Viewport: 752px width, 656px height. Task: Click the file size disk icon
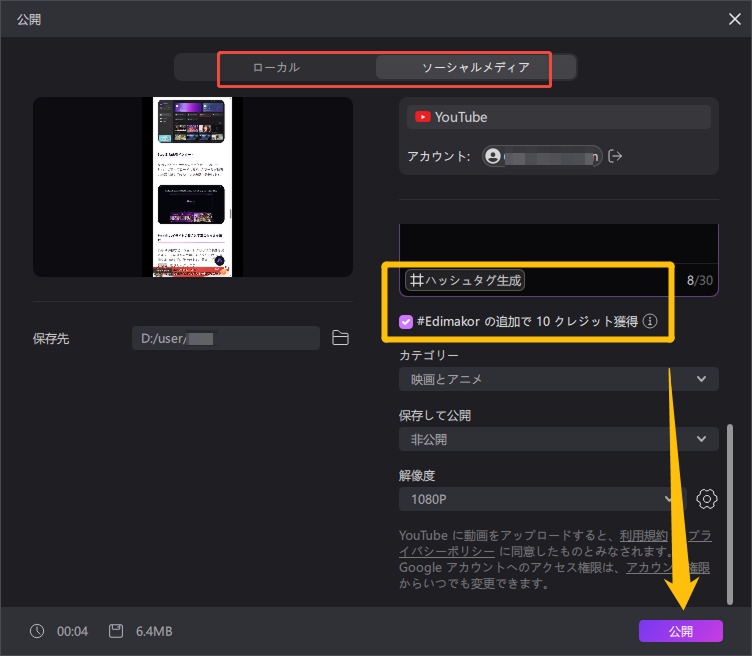[116, 631]
